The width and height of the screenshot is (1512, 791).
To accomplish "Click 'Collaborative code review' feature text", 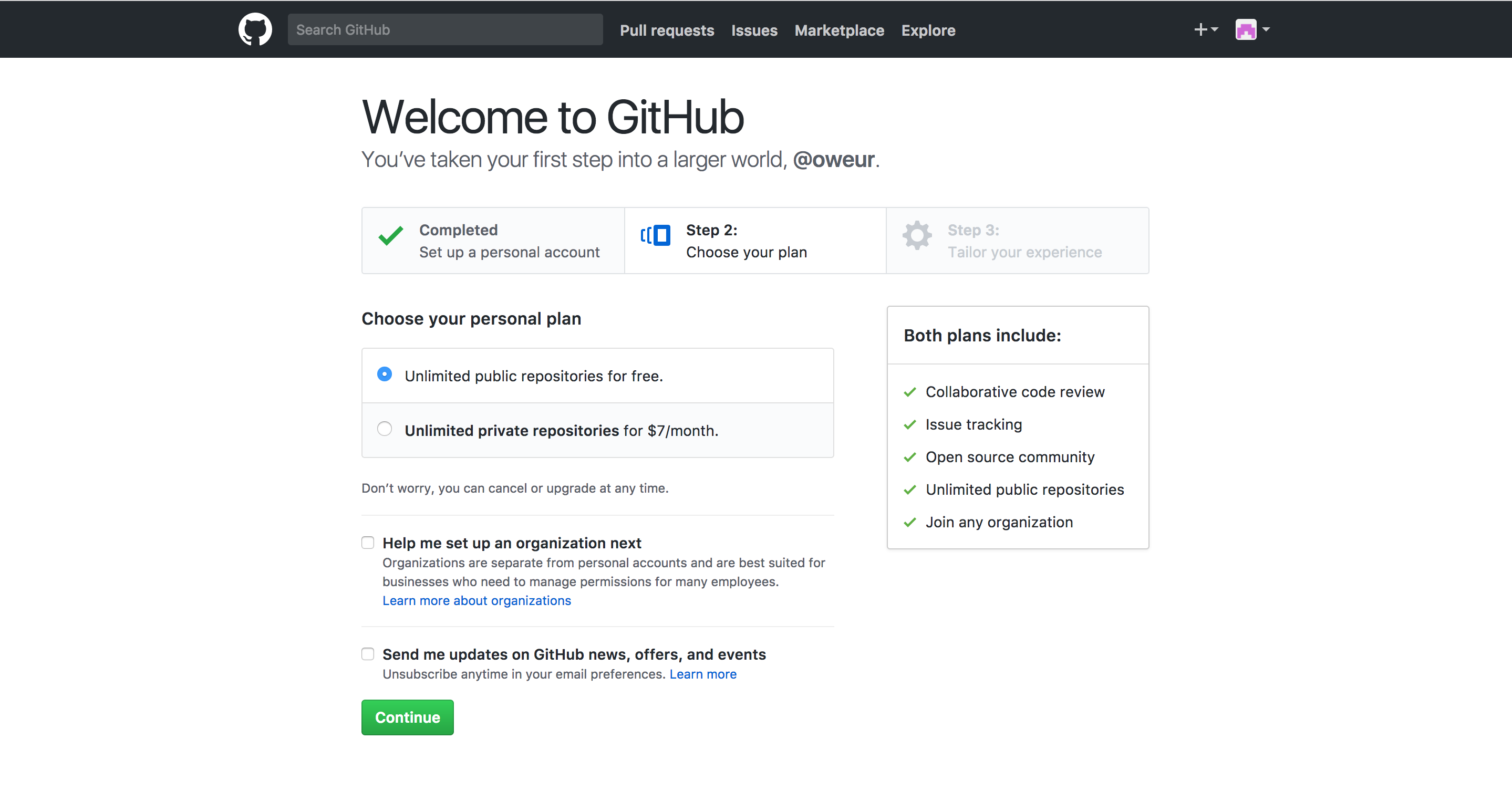I will coord(1016,392).
